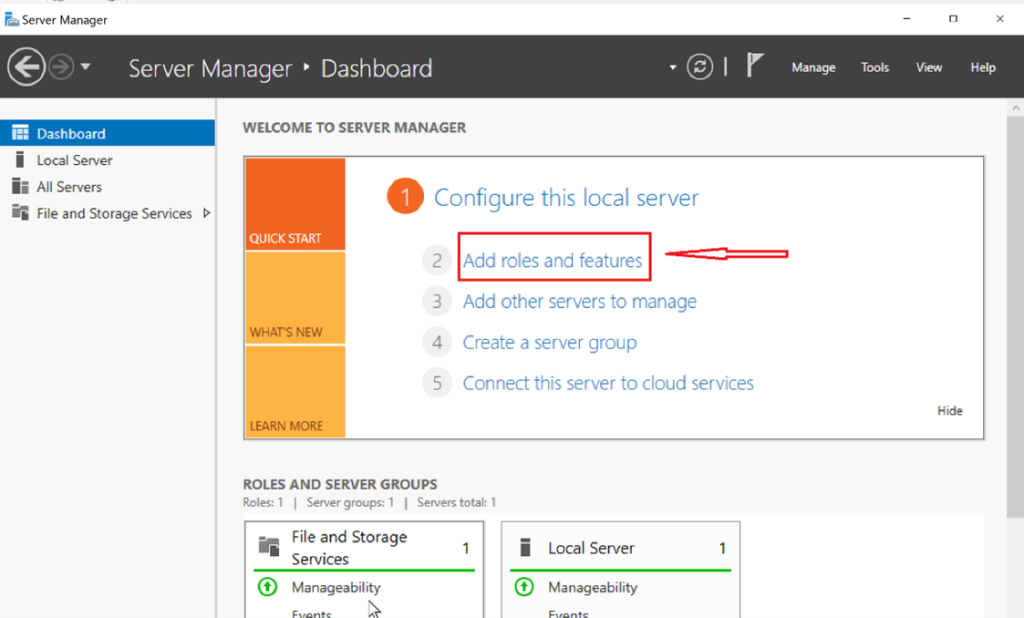Click Connect this server to cloud services
Screen dimensions: 1024x618
pyautogui.click(x=608, y=383)
